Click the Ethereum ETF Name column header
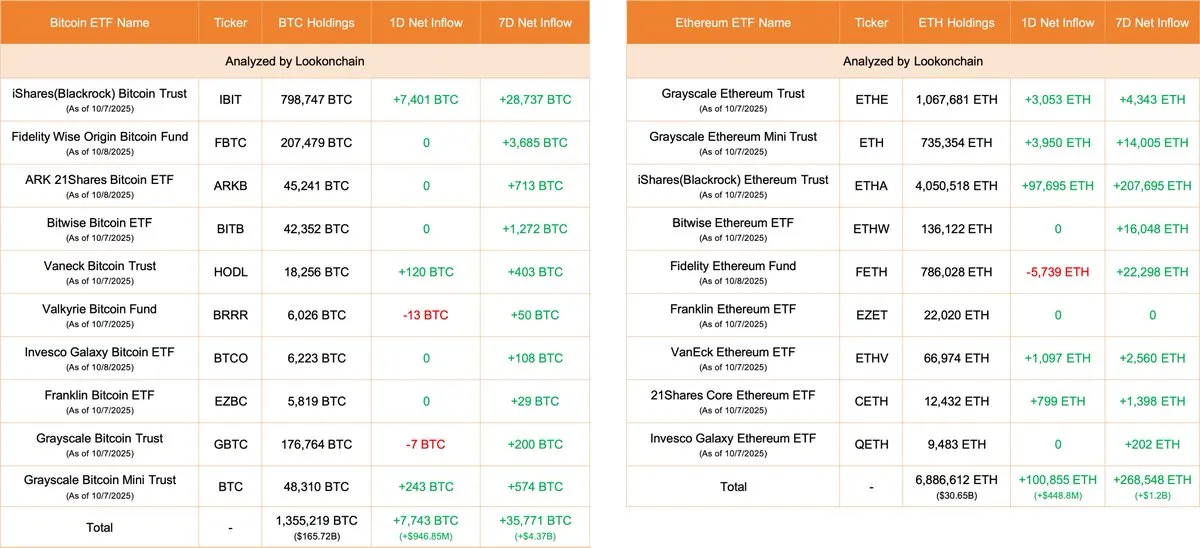Image resolution: width=1200 pixels, height=548 pixels. [x=733, y=22]
